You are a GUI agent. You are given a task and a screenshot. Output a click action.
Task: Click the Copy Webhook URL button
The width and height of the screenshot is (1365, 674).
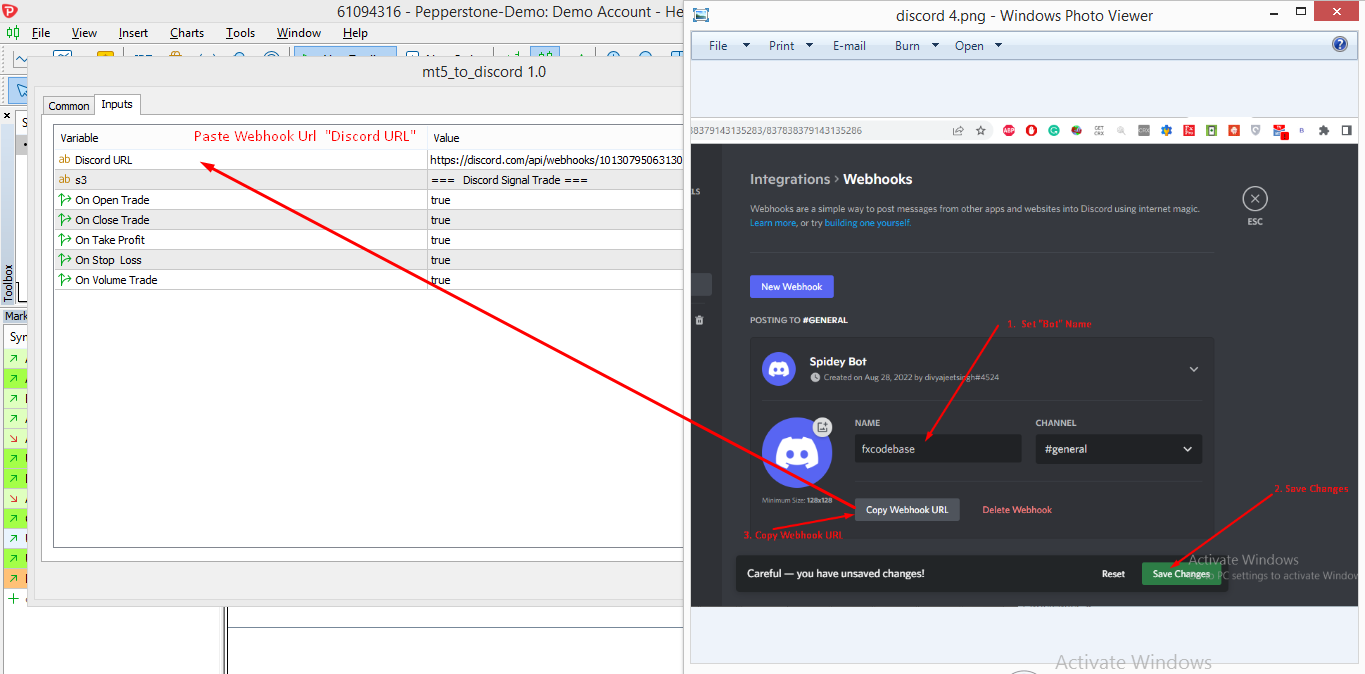point(907,510)
